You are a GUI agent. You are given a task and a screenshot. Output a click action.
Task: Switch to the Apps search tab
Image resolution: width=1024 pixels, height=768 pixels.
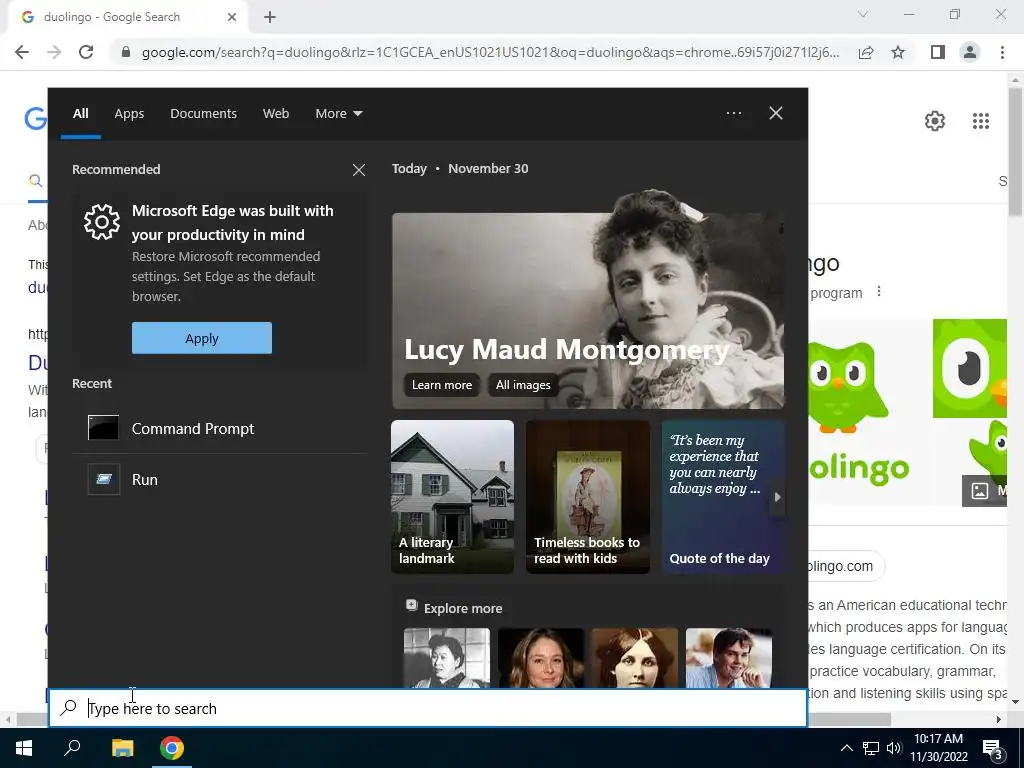pos(129,114)
